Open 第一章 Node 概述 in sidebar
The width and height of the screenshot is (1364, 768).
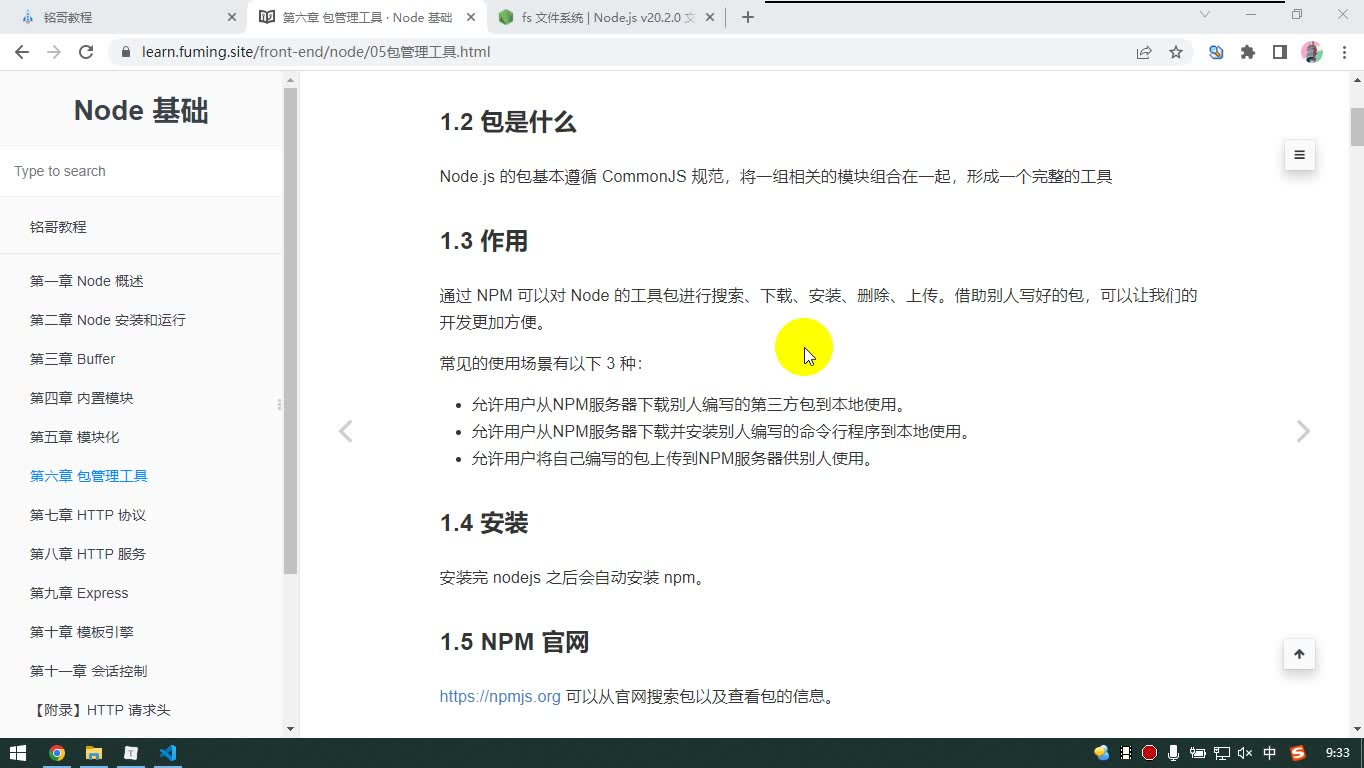(87, 281)
